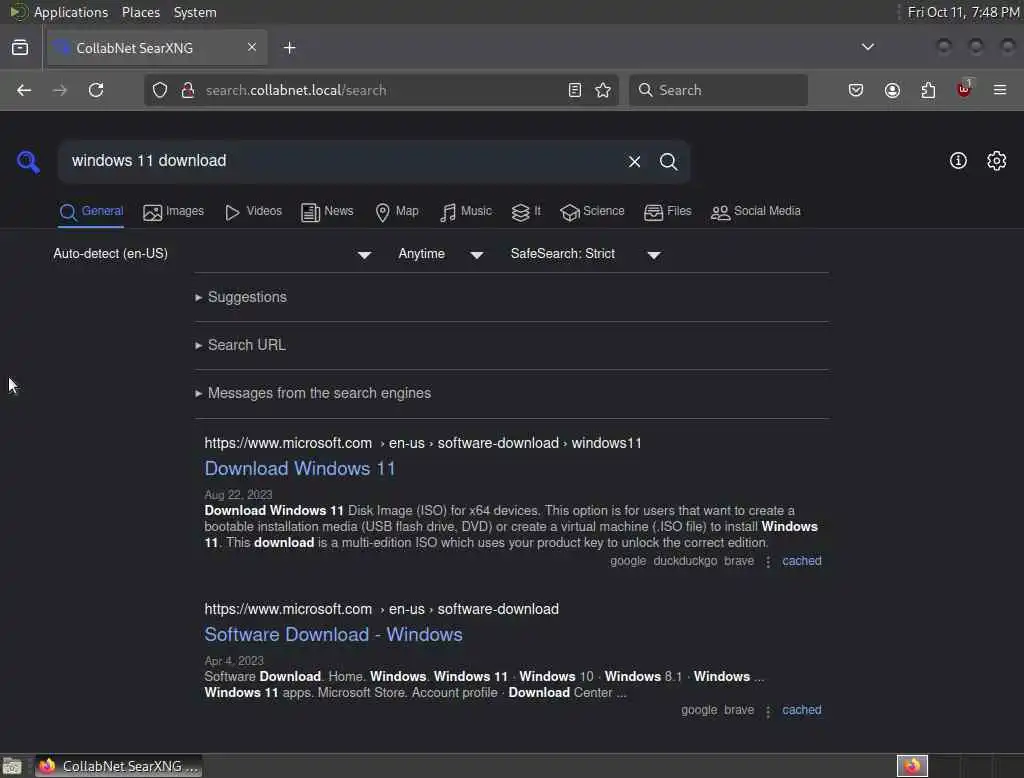The width and height of the screenshot is (1024, 778).
Task: Open the Applications menu
Action: pyautogui.click(x=71, y=12)
